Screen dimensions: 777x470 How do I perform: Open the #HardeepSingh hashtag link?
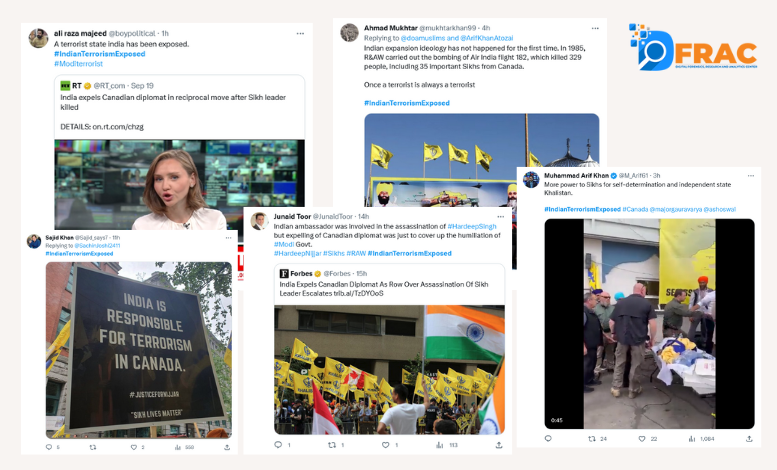coord(472,226)
